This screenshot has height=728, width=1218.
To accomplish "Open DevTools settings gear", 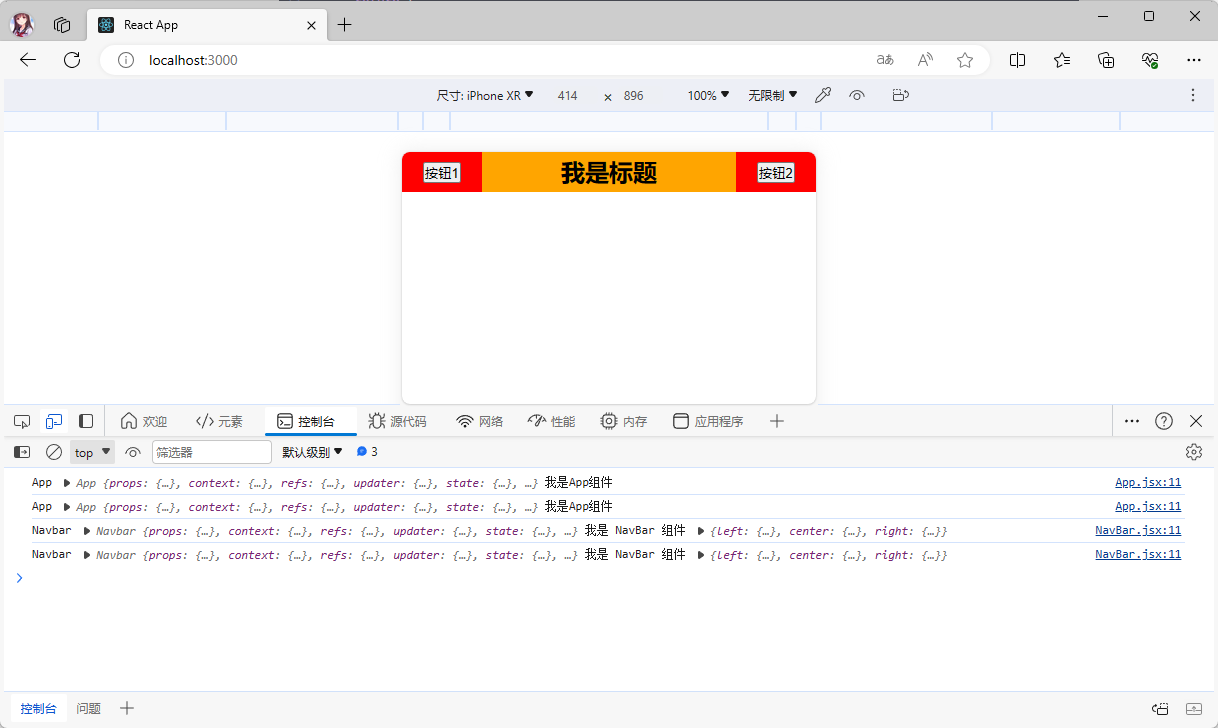I will point(1194,452).
